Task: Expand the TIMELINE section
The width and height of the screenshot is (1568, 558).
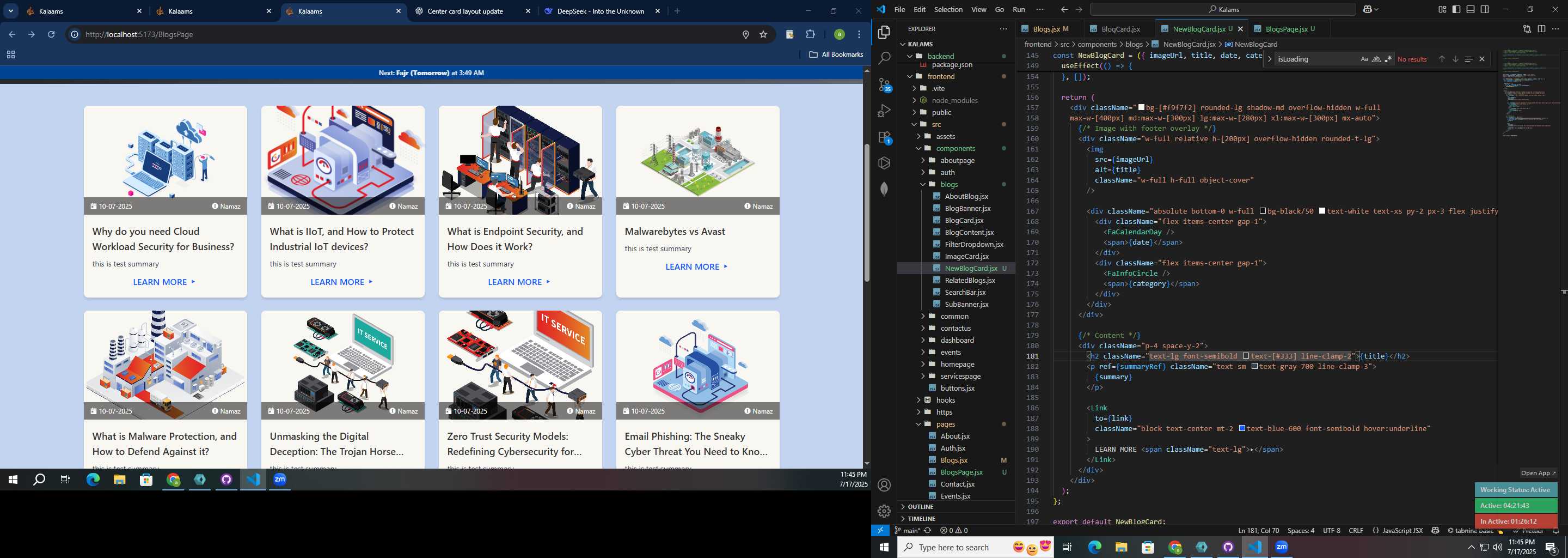Action: [921, 518]
